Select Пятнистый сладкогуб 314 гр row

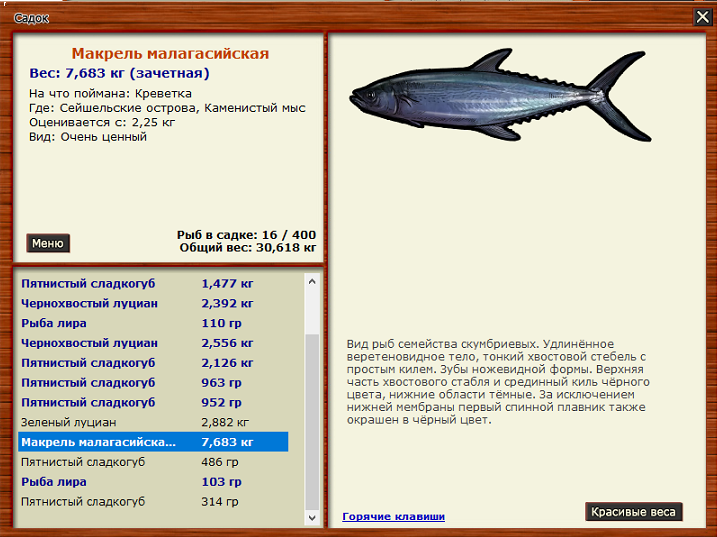coord(153,502)
